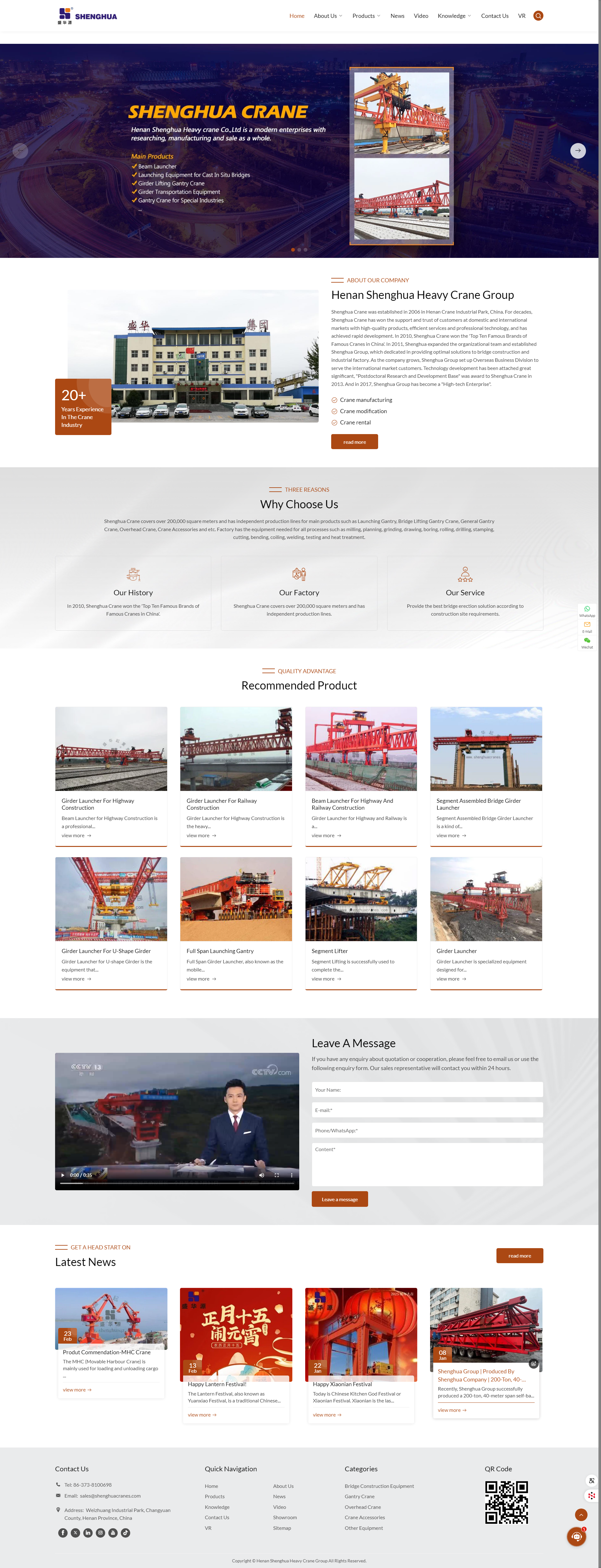Image resolution: width=601 pixels, height=1568 pixels.
Task: Go to next banner slide arrow
Action: (577, 150)
